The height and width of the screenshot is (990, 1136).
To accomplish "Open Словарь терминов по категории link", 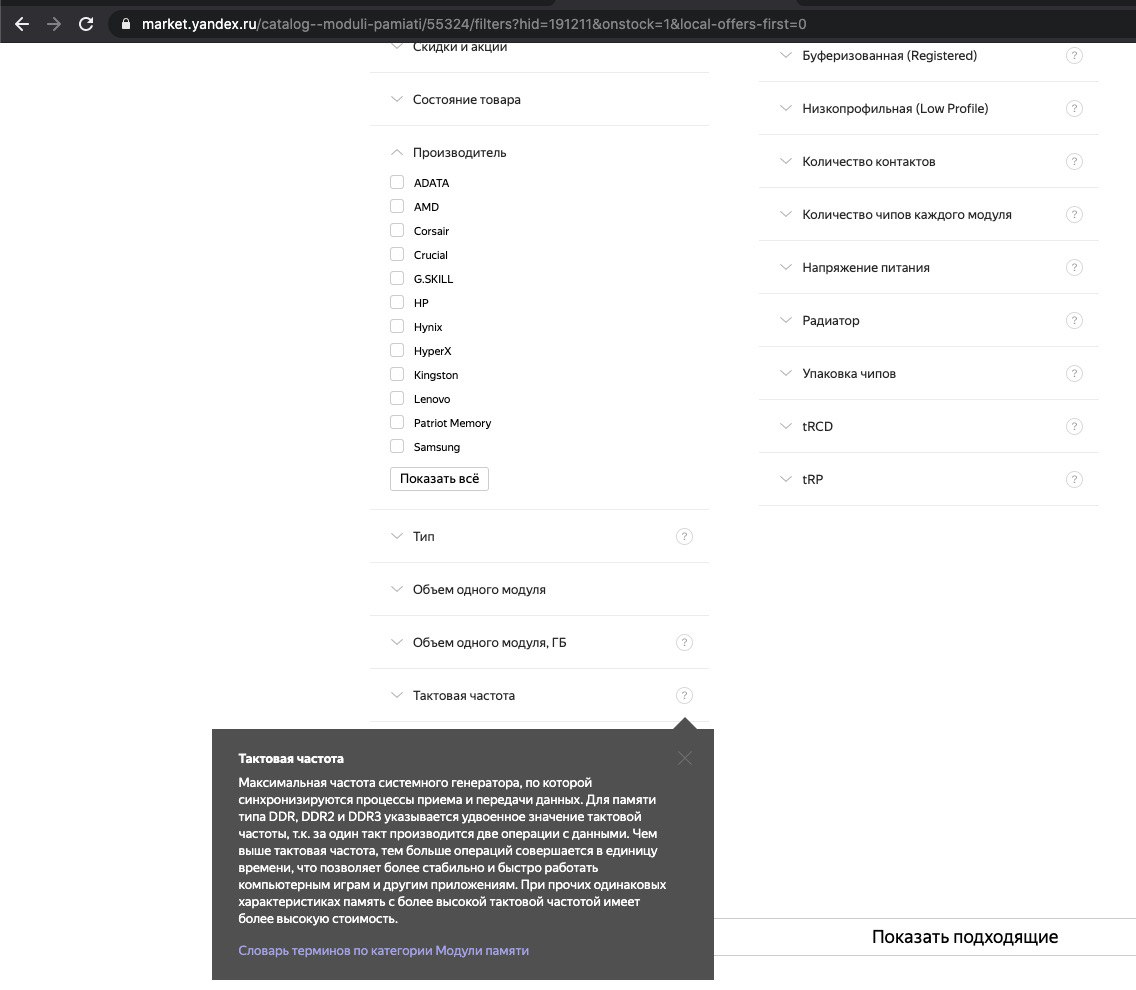I will point(383,951).
